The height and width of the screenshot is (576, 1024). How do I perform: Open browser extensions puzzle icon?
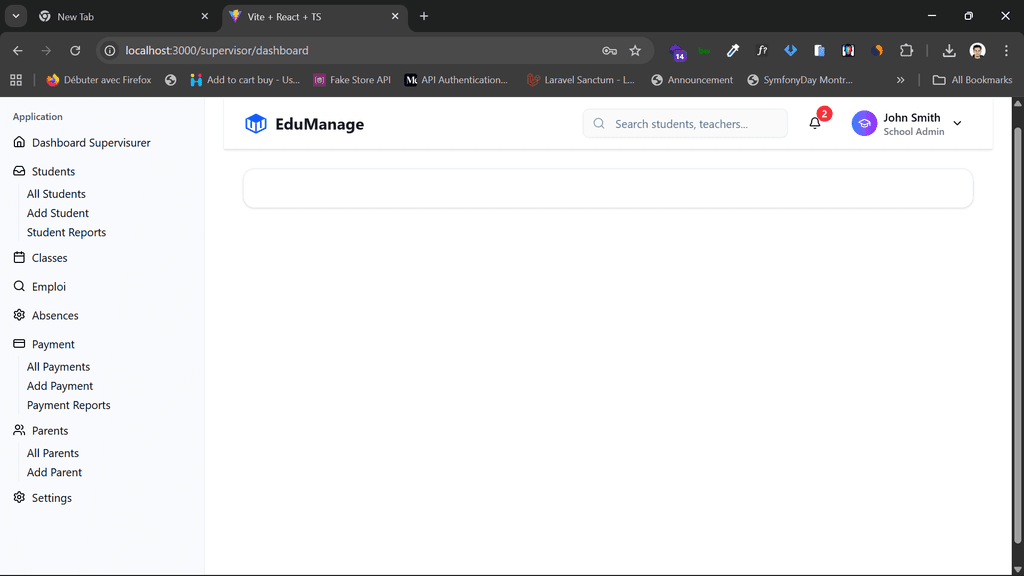(906, 50)
